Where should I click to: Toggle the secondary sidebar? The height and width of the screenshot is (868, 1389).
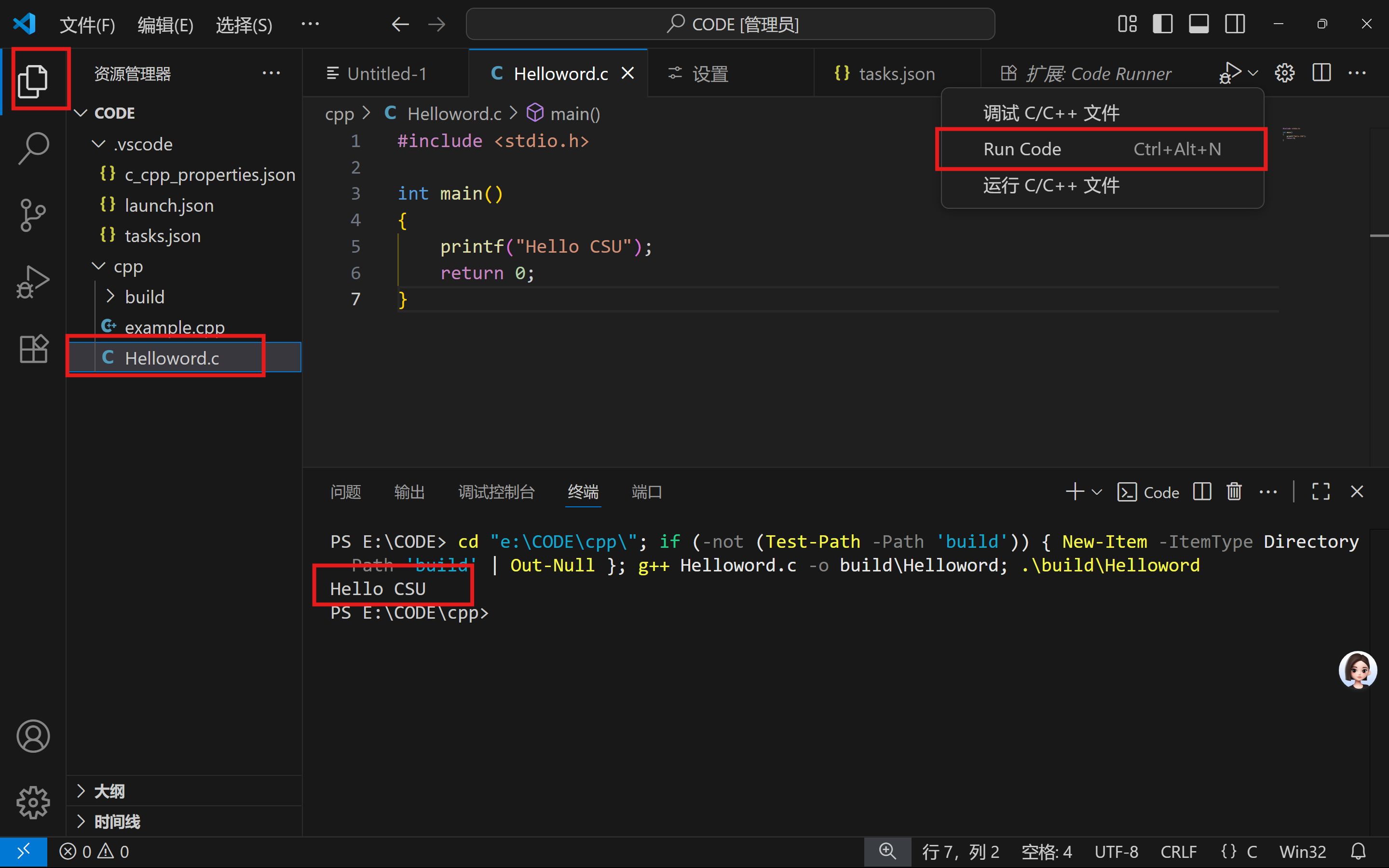pyautogui.click(x=1235, y=24)
